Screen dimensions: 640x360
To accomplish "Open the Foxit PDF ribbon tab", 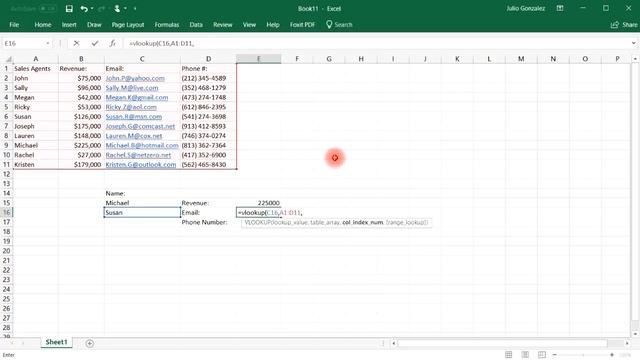I will coord(302,25).
